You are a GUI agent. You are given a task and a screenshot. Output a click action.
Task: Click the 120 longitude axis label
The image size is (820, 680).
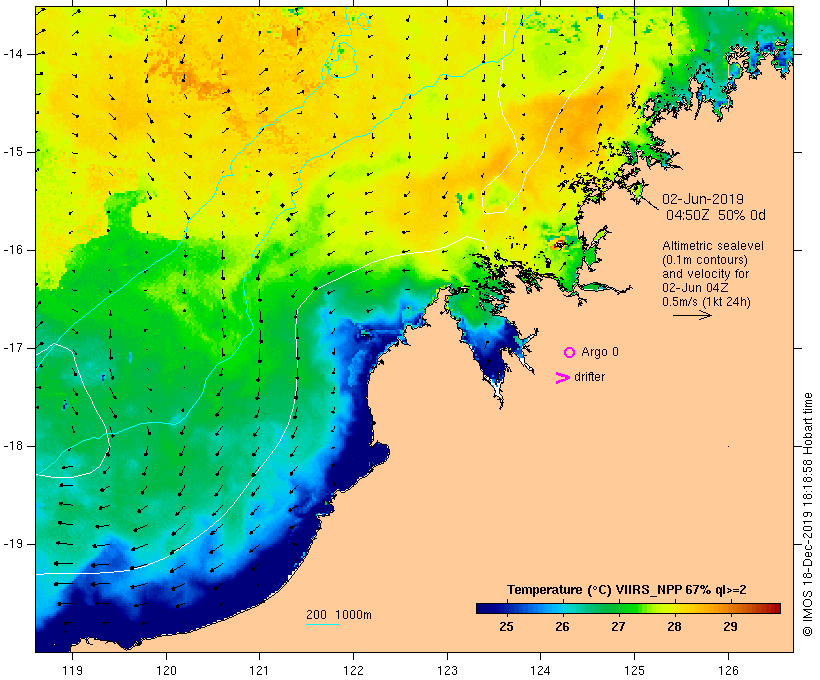(166, 670)
